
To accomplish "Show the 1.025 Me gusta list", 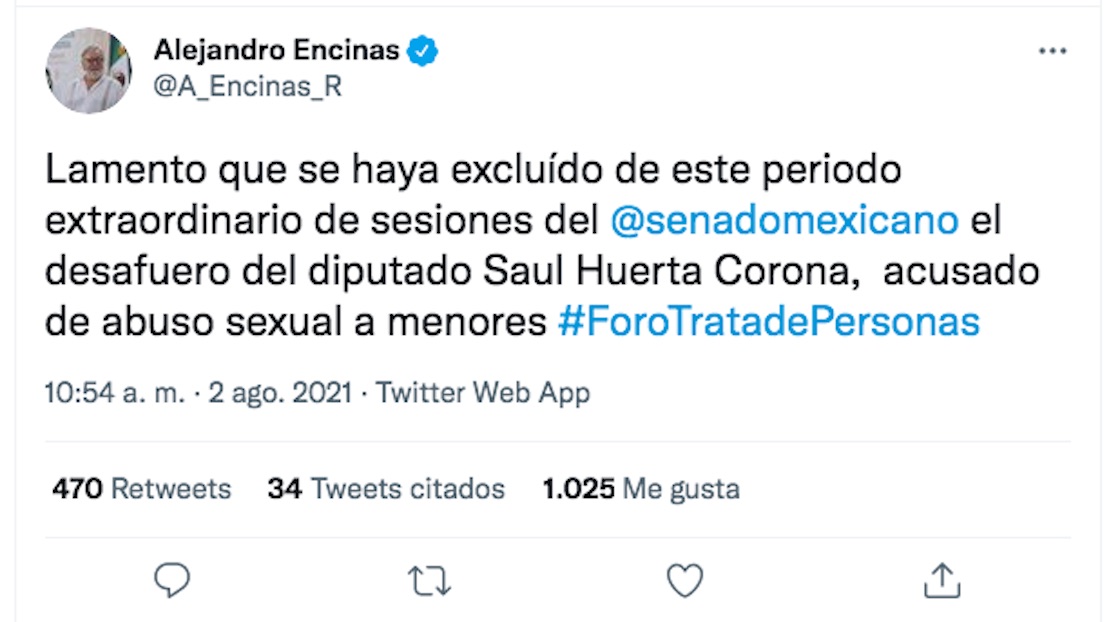I will coord(641,489).
